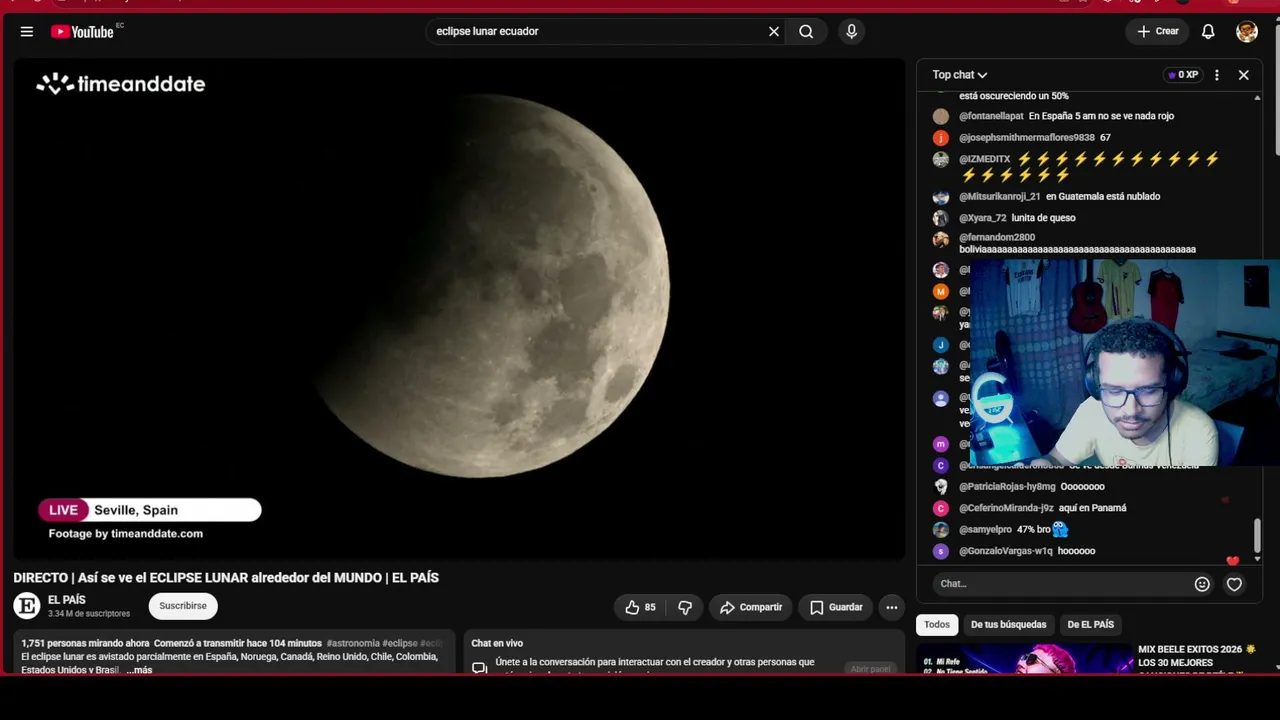This screenshot has height=720, width=1280.
Task: Close the live chat panel
Action: 1244,75
